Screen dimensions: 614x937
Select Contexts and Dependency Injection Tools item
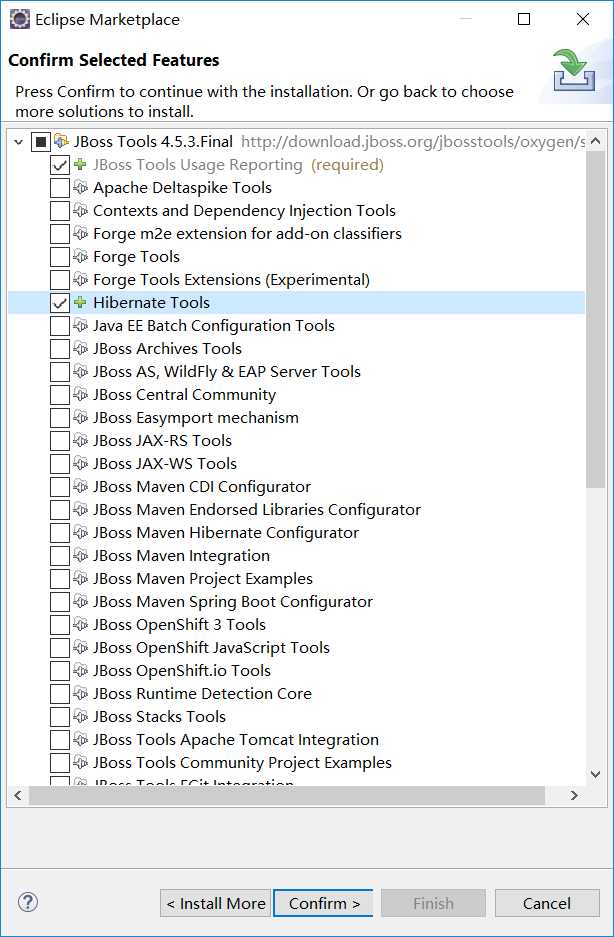pos(244,211)
